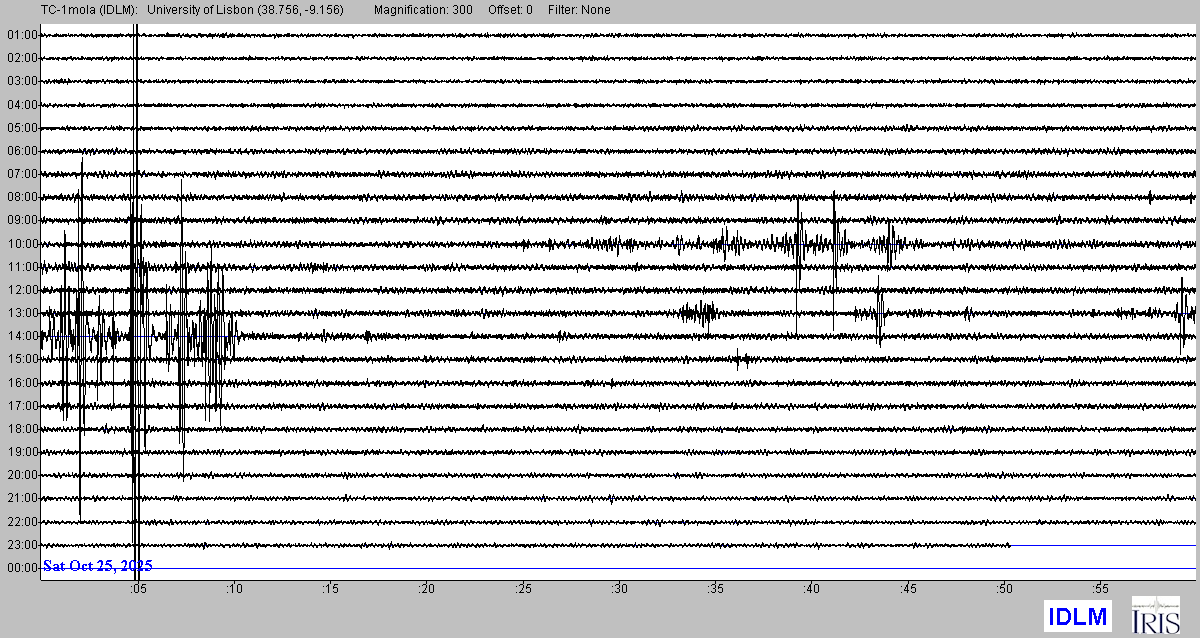Select the 06:00 hour row label

pyautogui.click(x=22, y=151)
